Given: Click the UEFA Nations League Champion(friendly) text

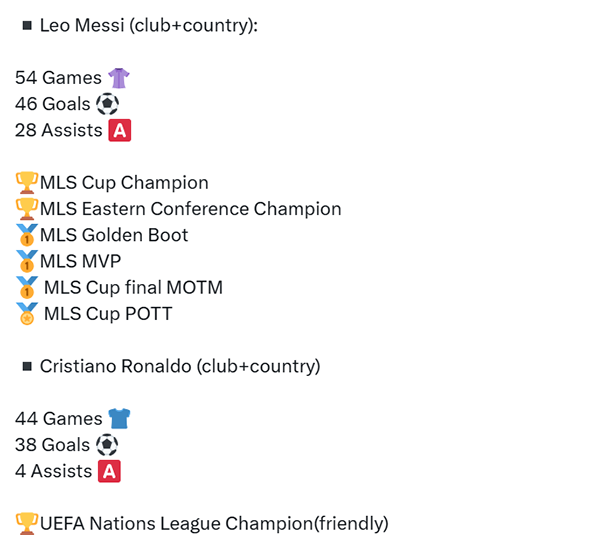Looking at the screenshot, I should [x=214, y=523].
